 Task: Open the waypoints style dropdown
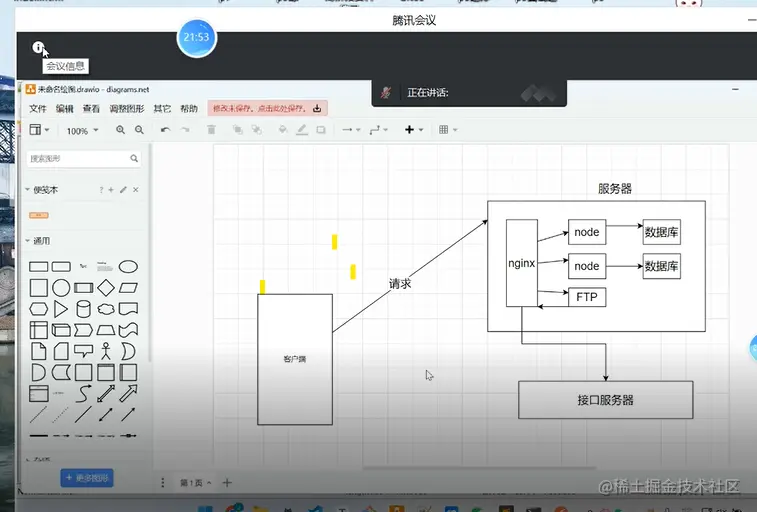[378, 129]
